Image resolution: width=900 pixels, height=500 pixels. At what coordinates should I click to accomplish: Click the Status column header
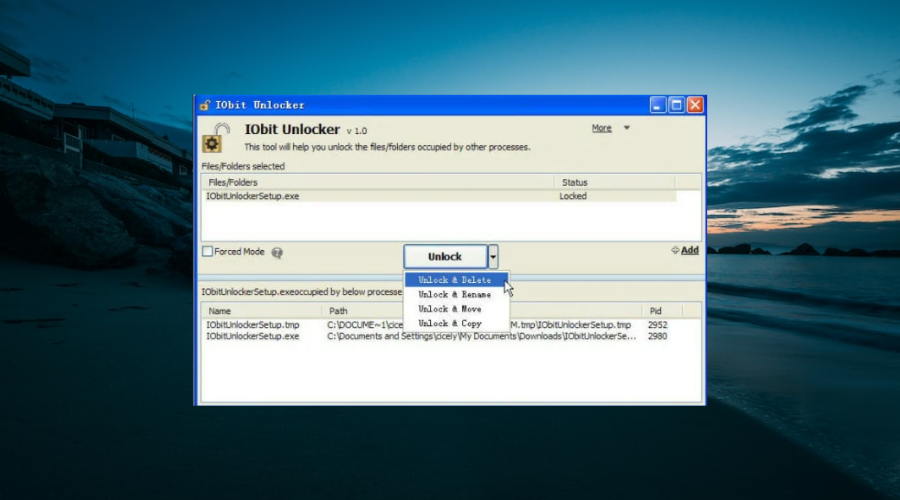click(614, 182)
